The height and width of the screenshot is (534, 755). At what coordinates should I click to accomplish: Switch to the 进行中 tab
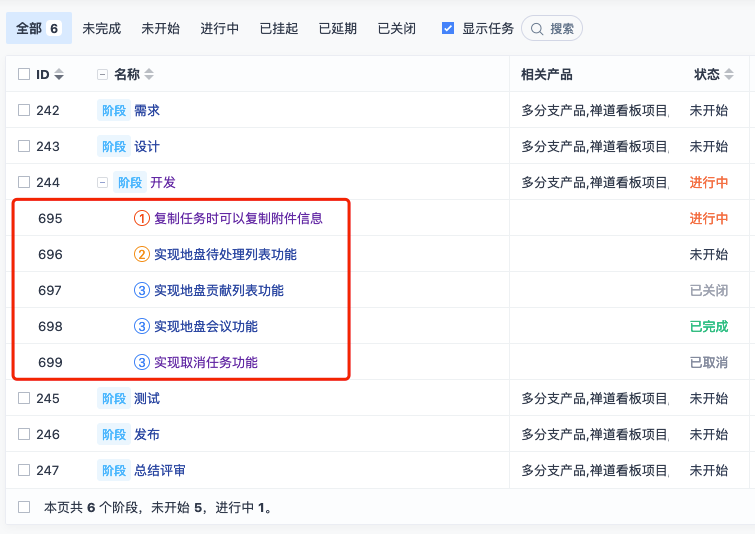(220, 28)
